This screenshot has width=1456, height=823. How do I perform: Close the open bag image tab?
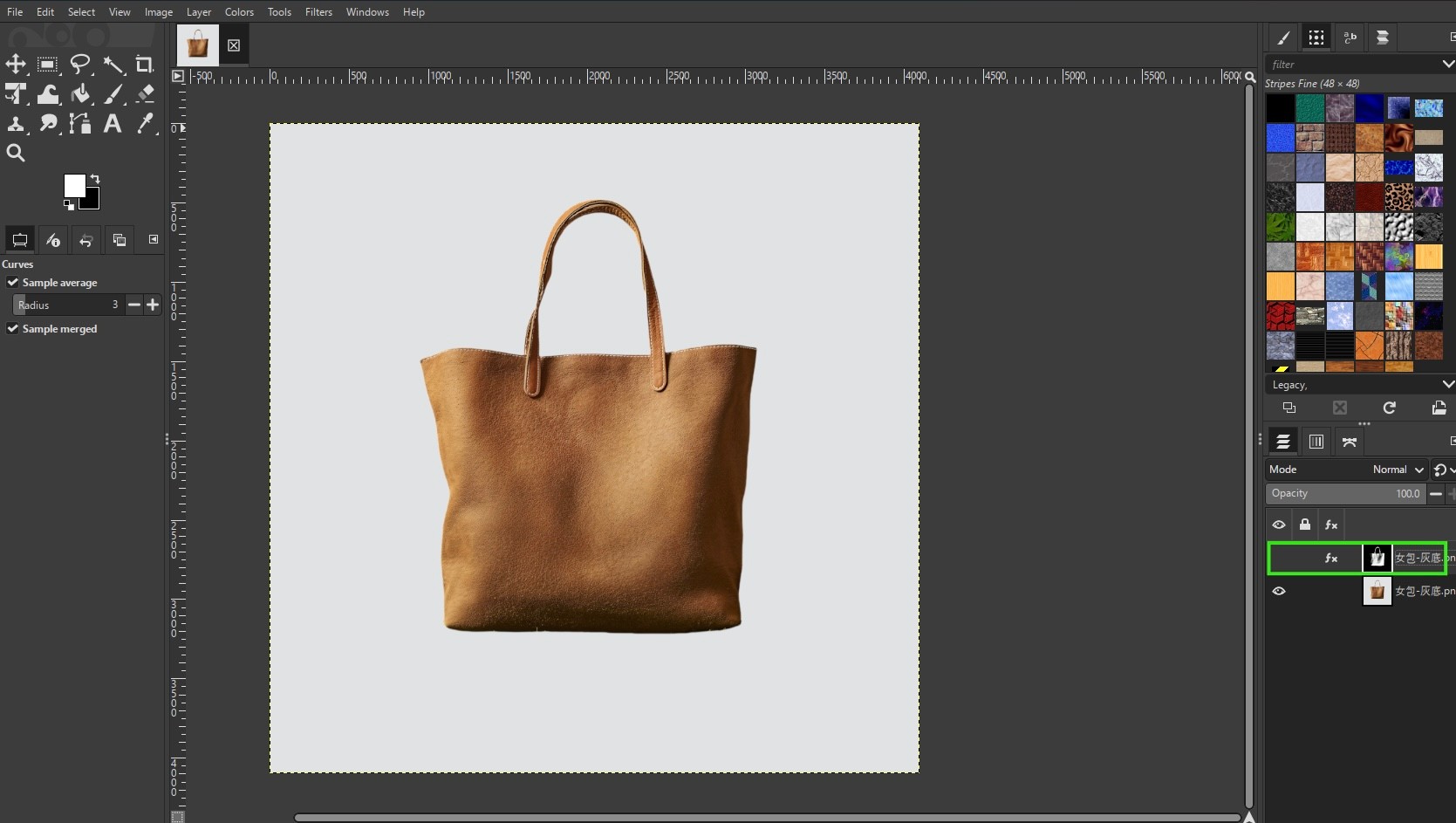tap(234, 45)
